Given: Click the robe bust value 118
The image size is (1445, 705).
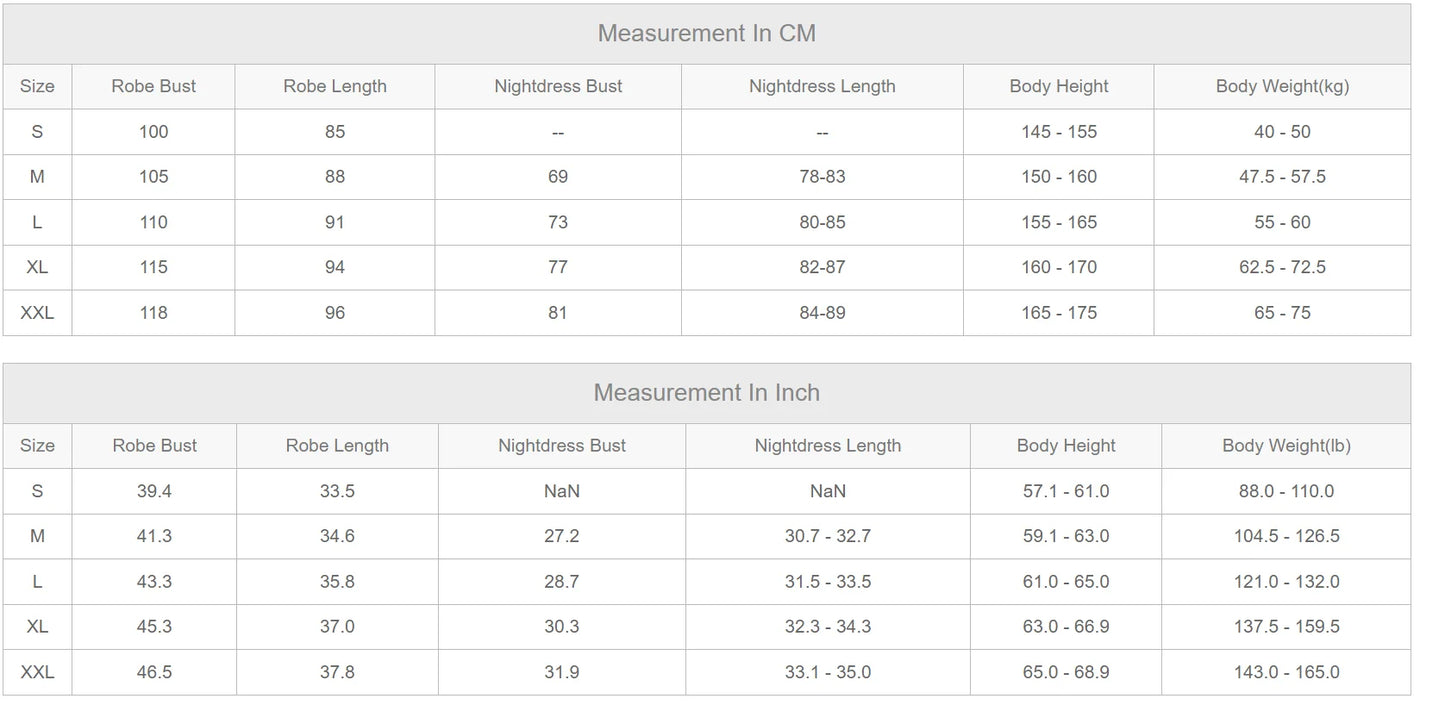Looking at the screenshot, I should click(153, 313).
